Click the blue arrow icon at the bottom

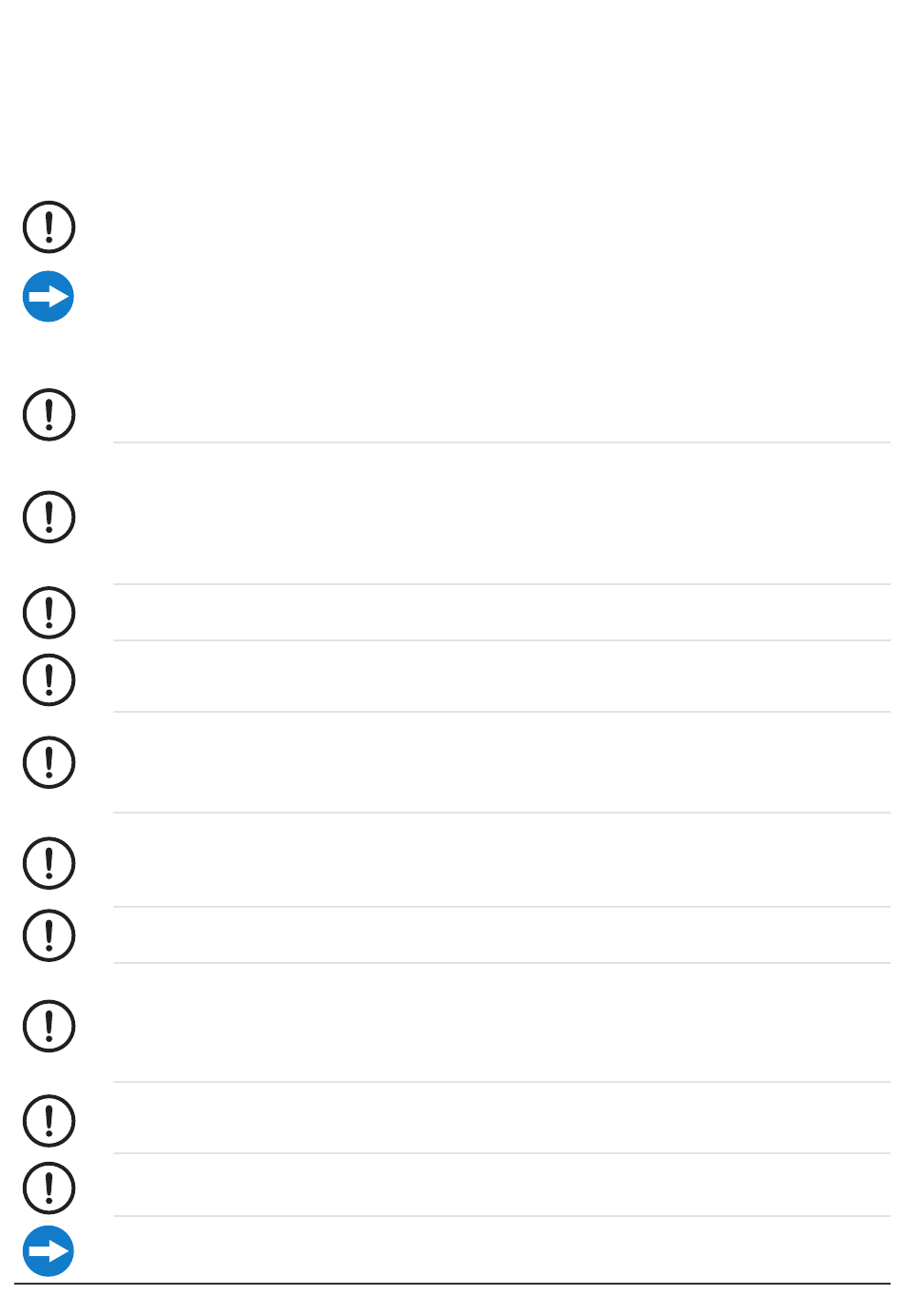[49, 1251]
